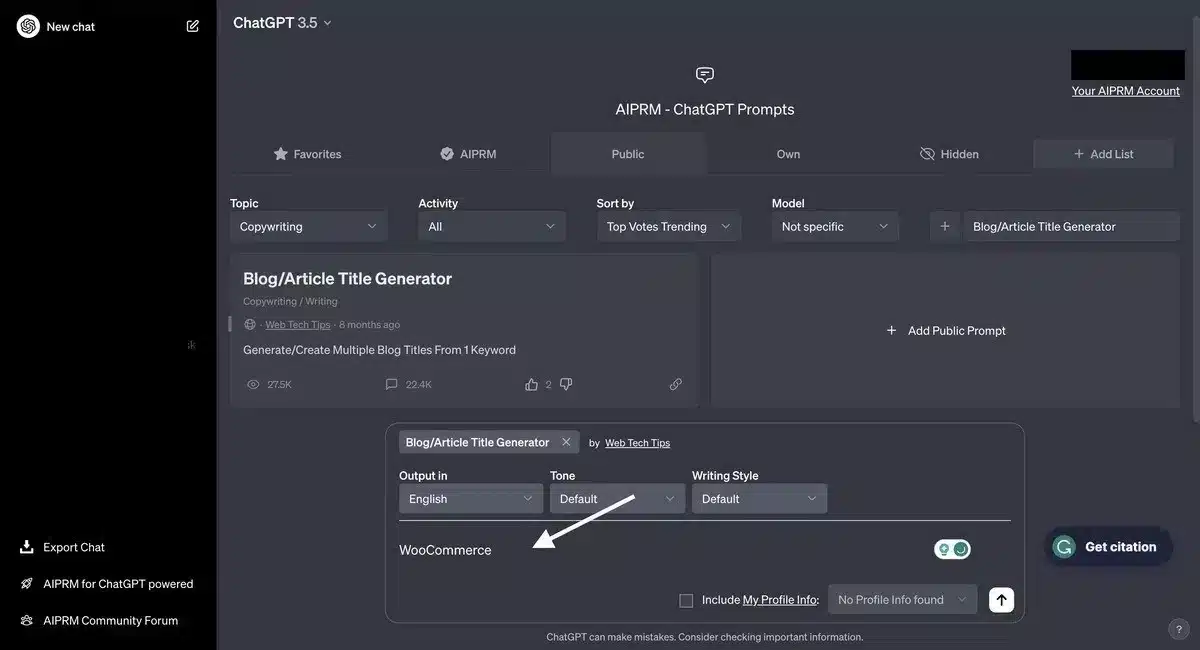
Task: Click the WooCommerce text input area
Action: 660,550
